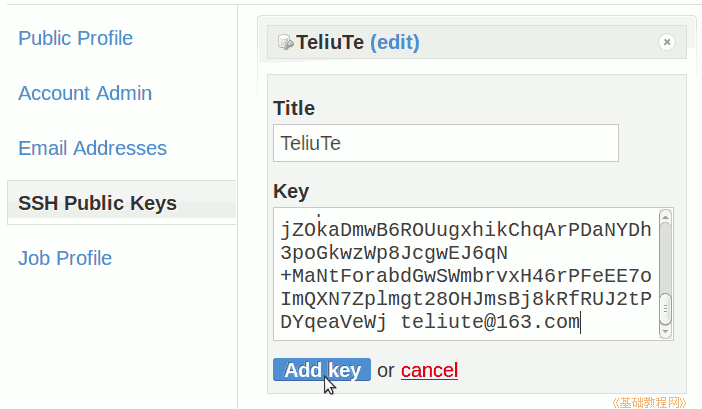Click the teliute@163.com text in the key

tap(490, 321)
